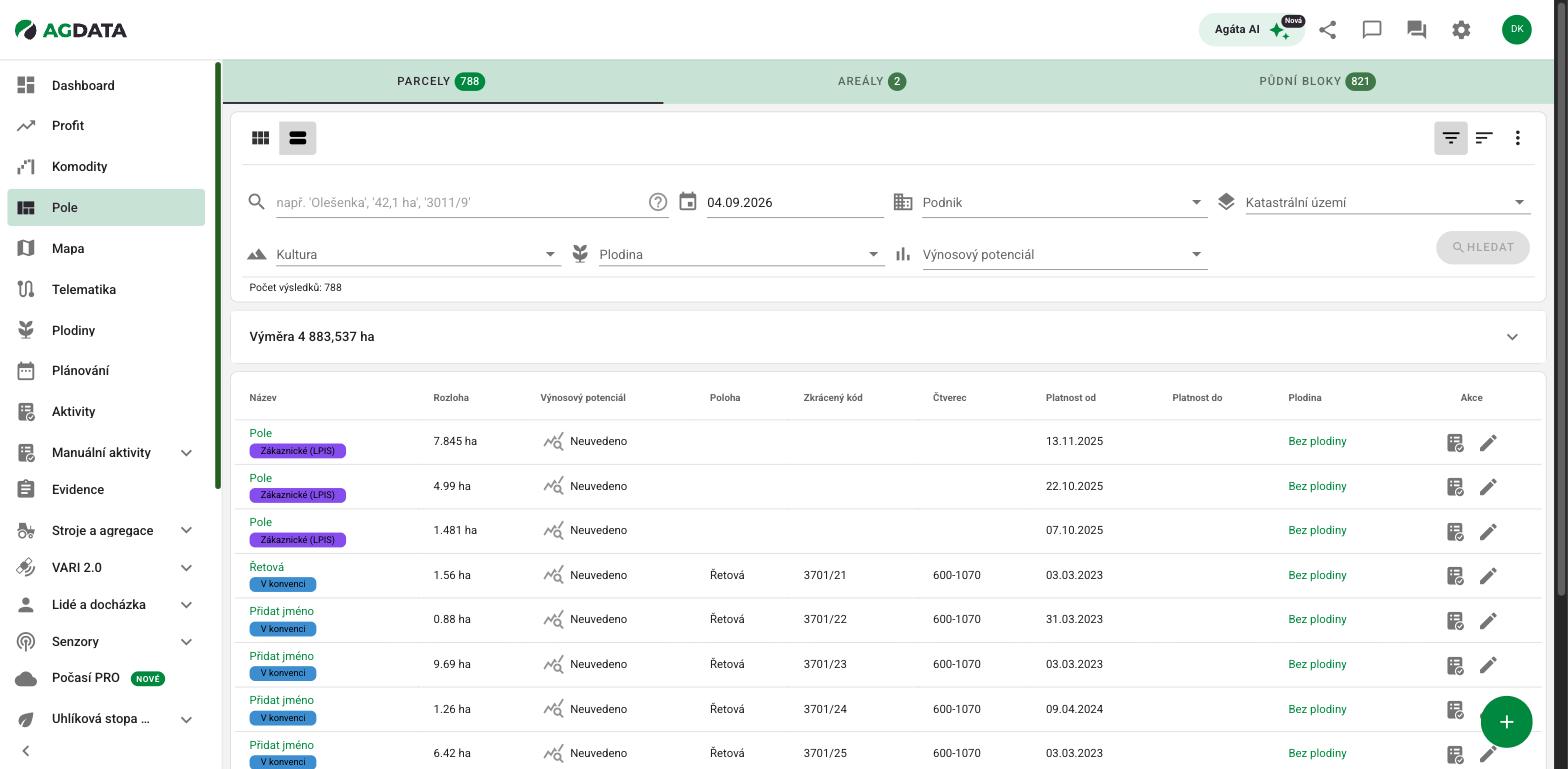Click the green add plus button
The image size is (1568, 769).
(1506, 722)
